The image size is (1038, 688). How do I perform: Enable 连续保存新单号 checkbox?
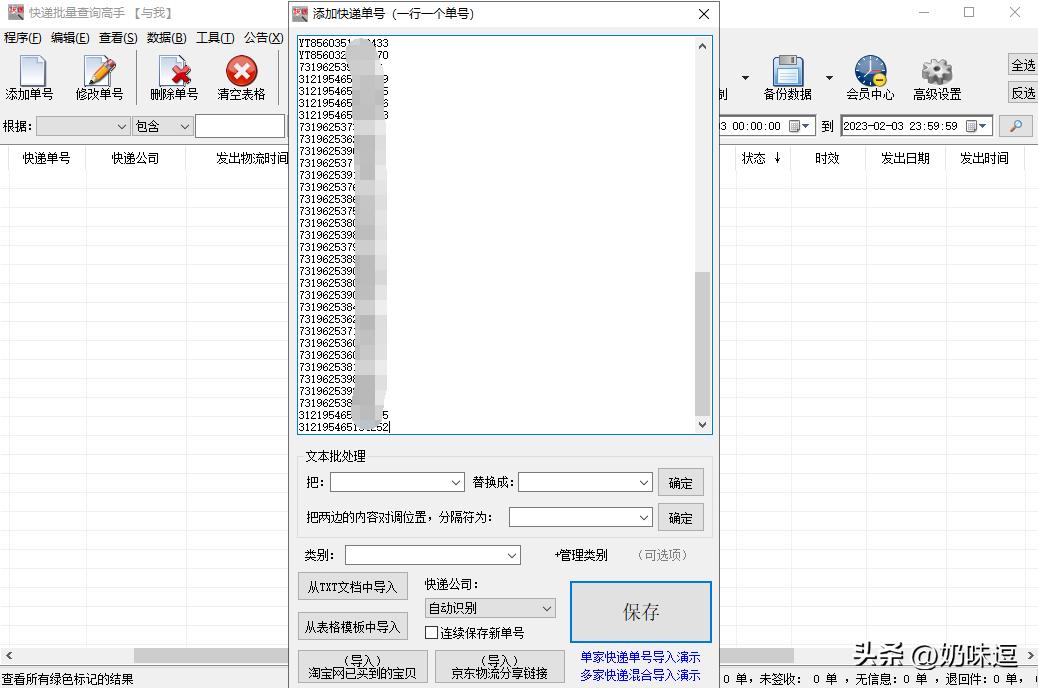(x=432, y=633)
